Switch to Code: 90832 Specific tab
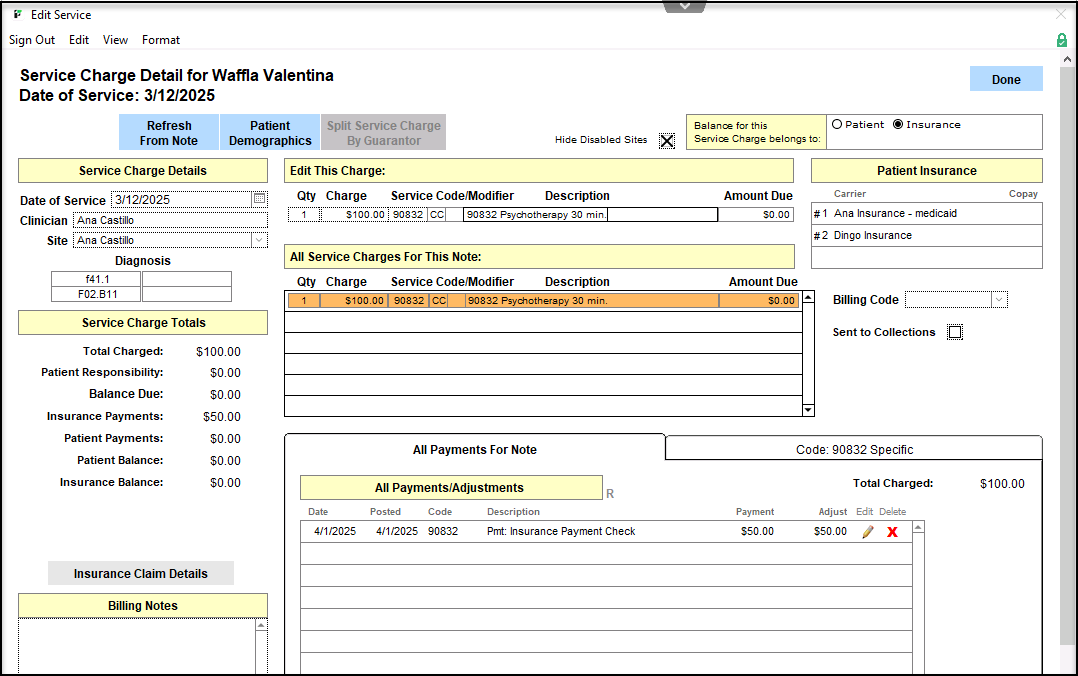 854,450
